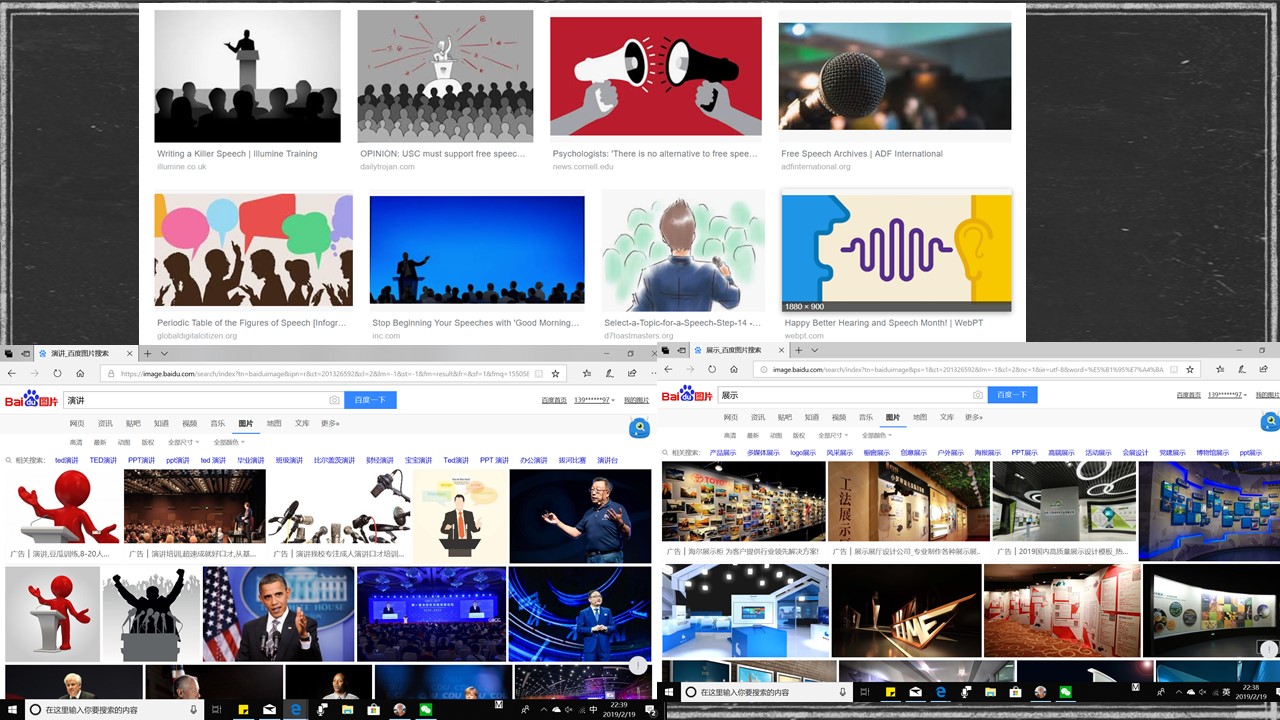
Task: Open 全部颜色 color dropdown in 展示 window
Action: click(x=877, y=435)
